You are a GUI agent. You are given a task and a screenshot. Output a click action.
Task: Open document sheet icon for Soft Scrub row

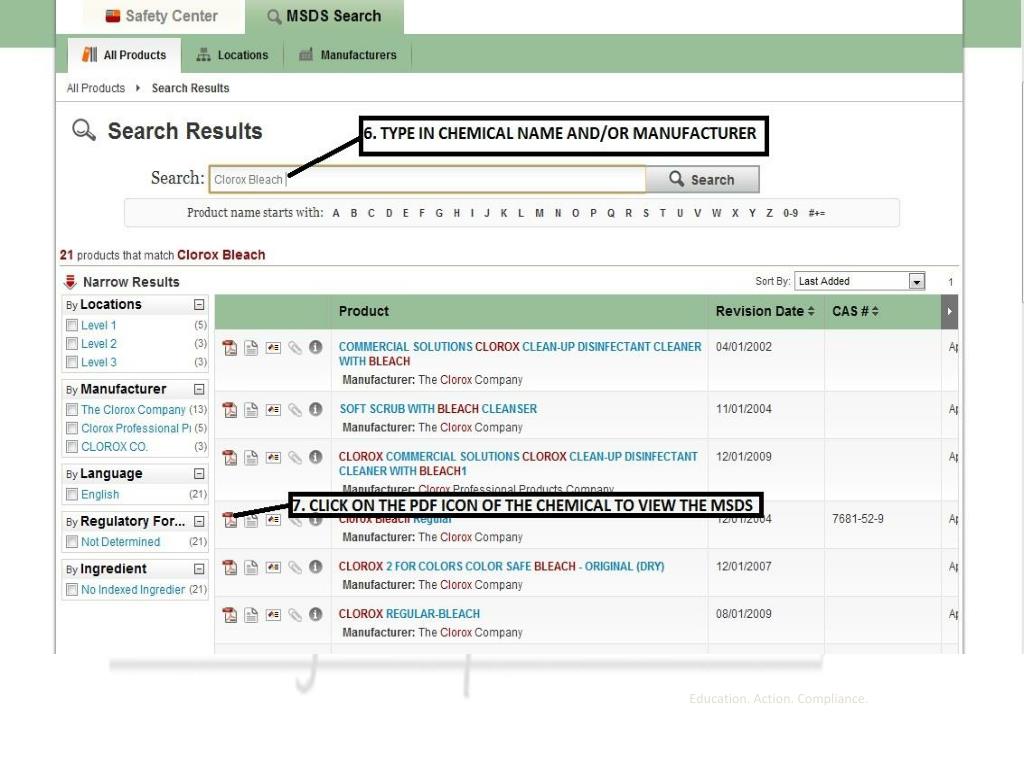[x=251, y=409]
